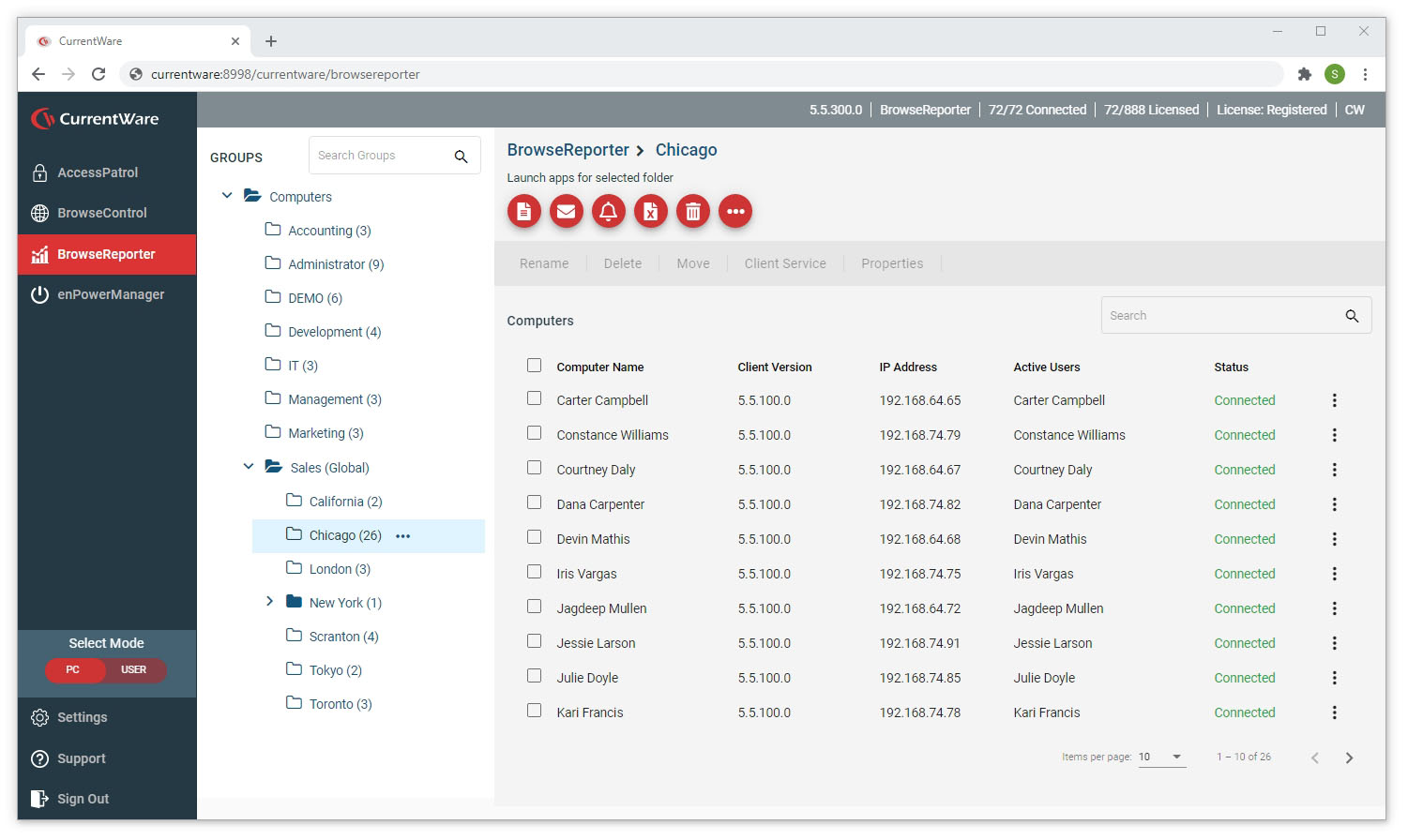Click the Properties menu item
This screenshot has width=1408, height=840.
[x=892, y=263]
